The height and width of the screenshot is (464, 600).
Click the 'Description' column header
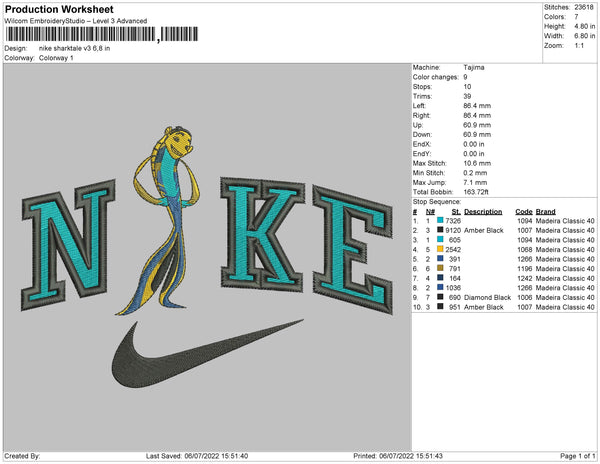(483, 212)
